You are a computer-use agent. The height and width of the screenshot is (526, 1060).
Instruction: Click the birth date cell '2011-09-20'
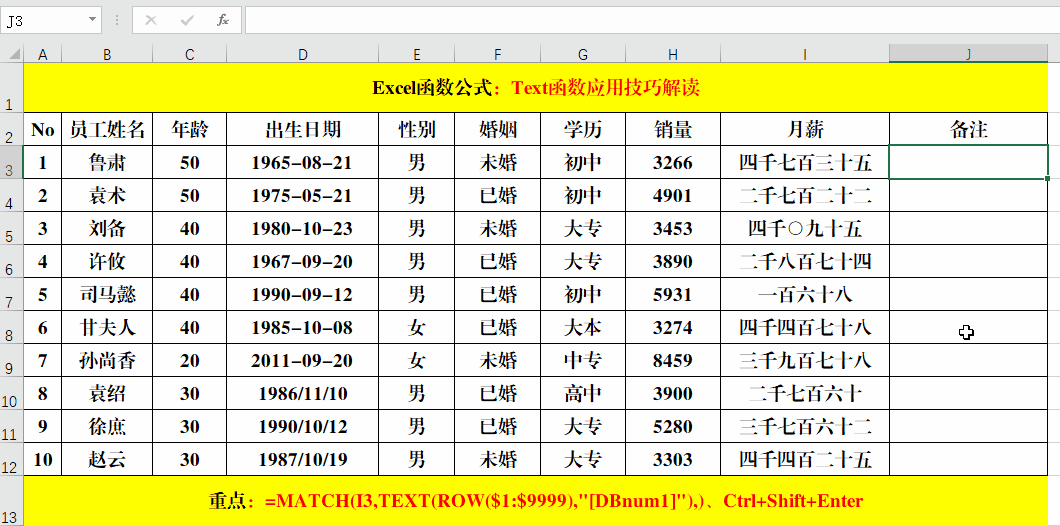click(x=302, y=361)
